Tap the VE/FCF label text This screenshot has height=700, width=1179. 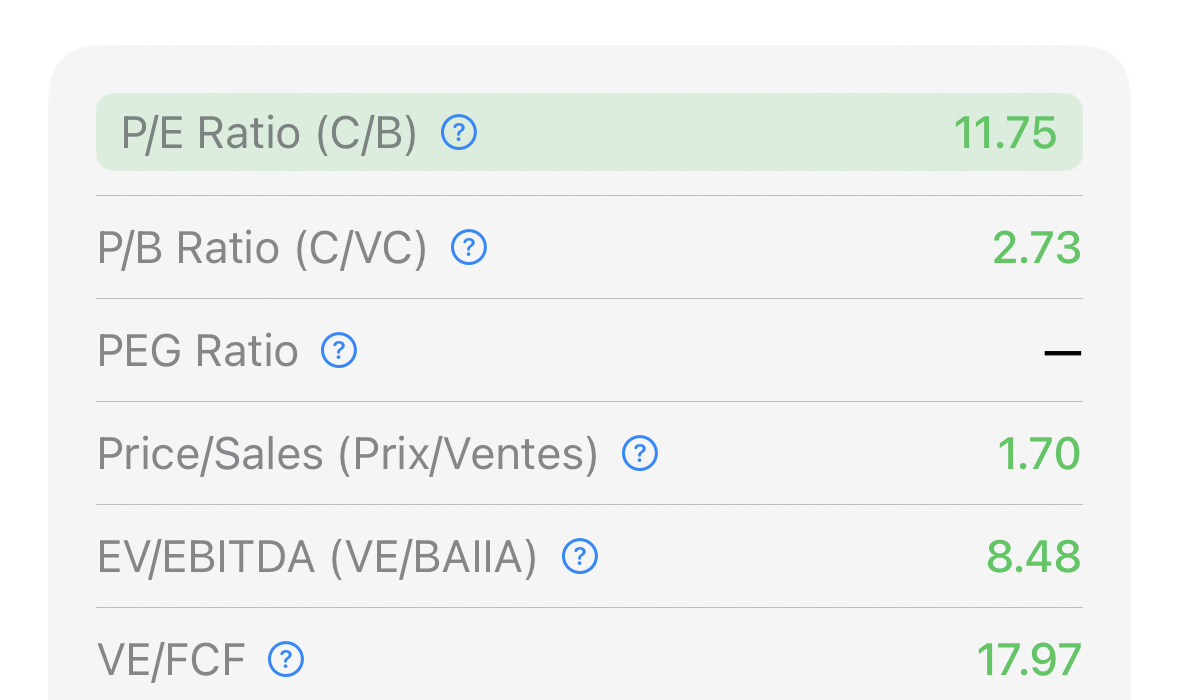tap(171, 660)
